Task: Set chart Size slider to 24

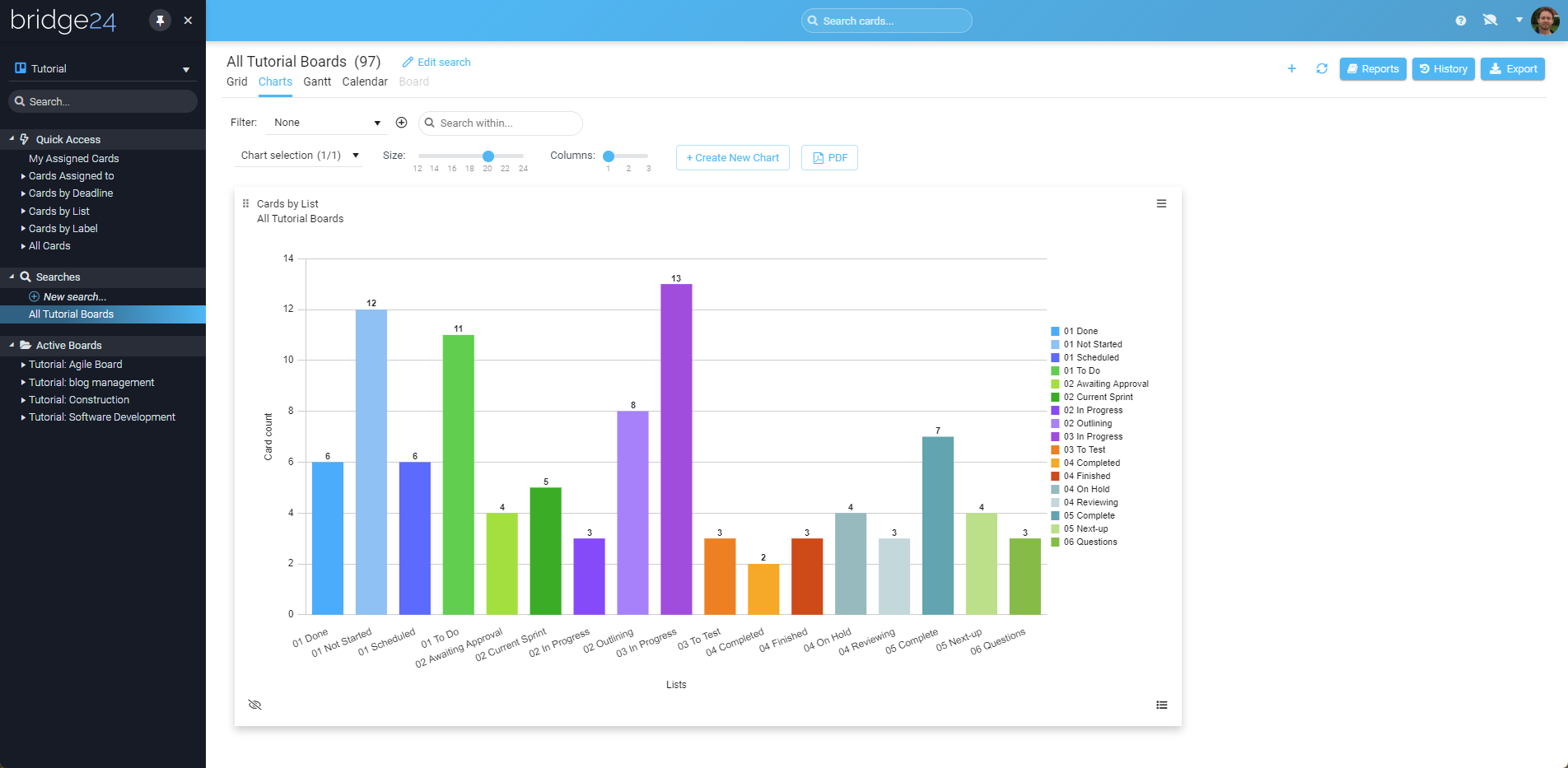Action: tap(523, 156)
